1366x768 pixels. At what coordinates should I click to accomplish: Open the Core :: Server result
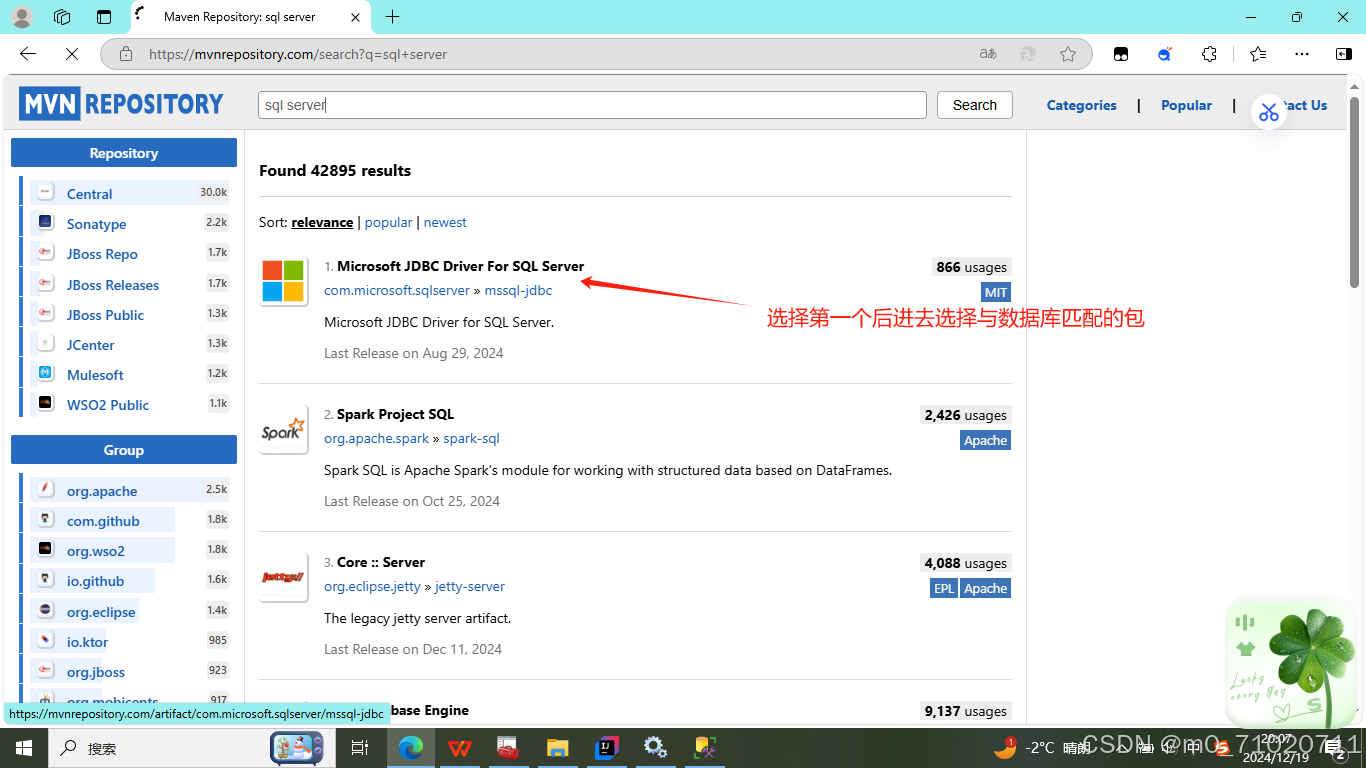tap(381, 562)
